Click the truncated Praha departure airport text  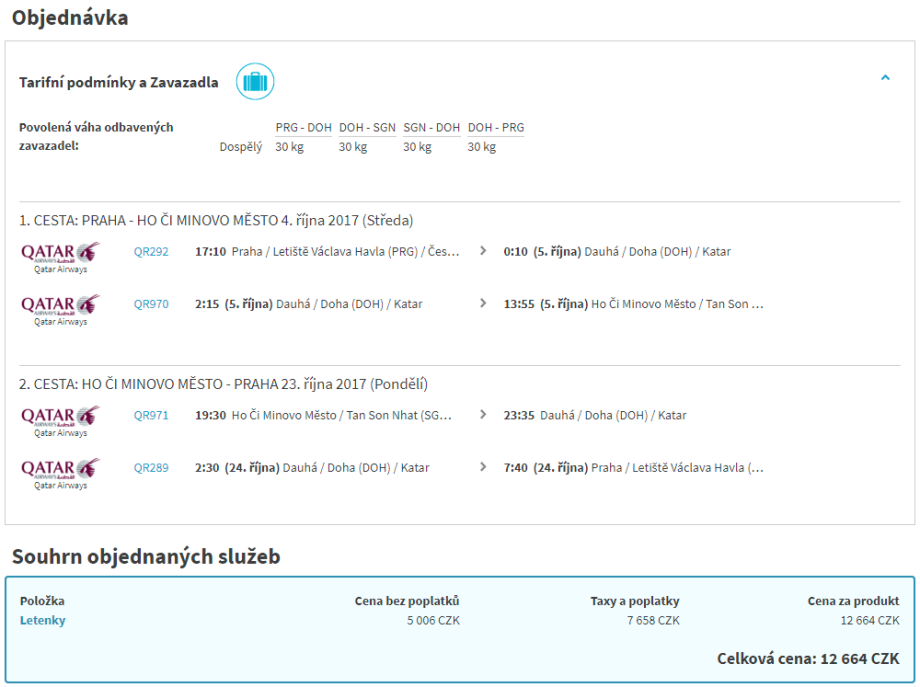point(346,252)
